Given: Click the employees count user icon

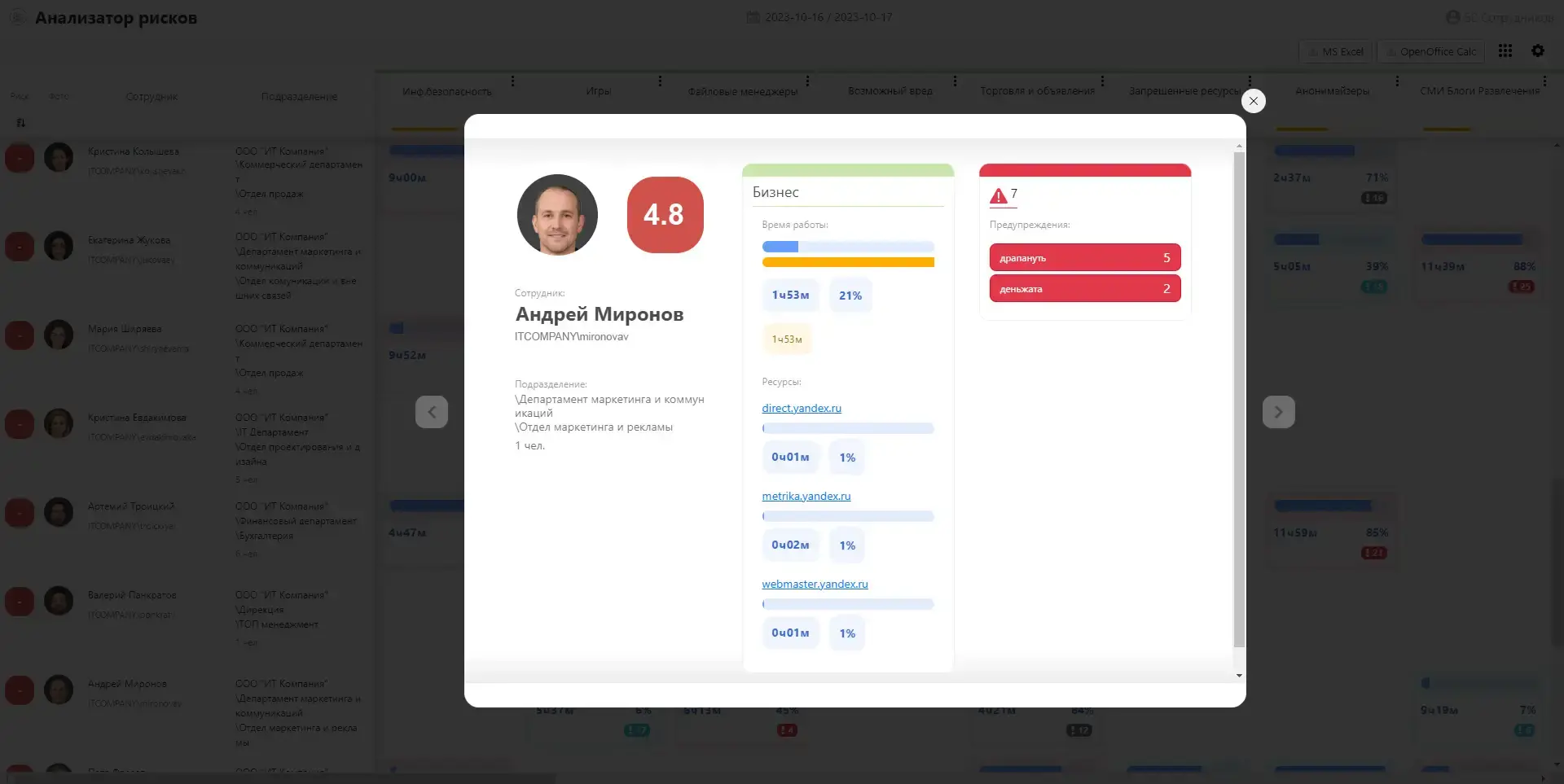Looking at the screenshot, I should point(1452,17).
